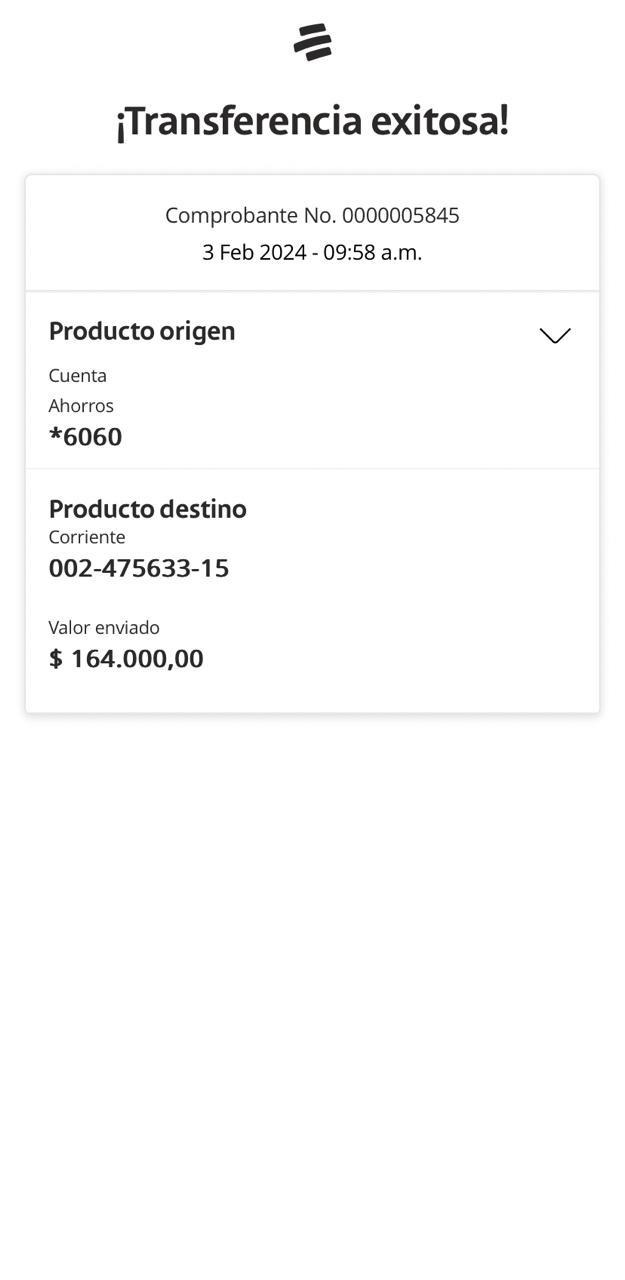625x1280 pixels.
Task: Click the 'Producto destino' section title
Action: (147, 509)
